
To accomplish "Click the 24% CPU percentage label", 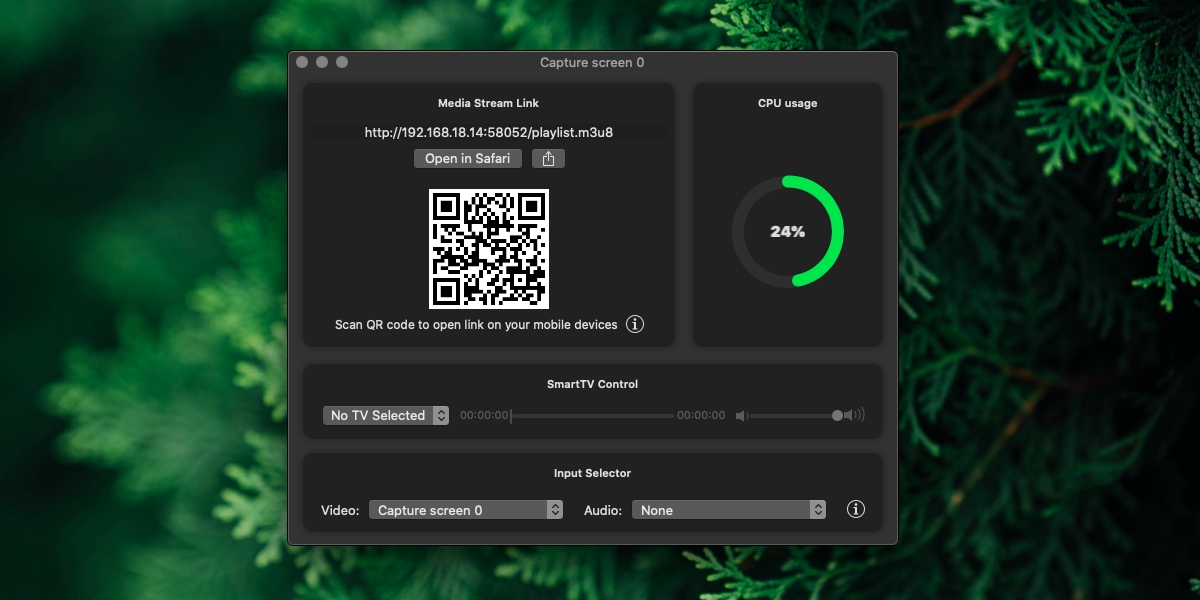I will 788,231.
